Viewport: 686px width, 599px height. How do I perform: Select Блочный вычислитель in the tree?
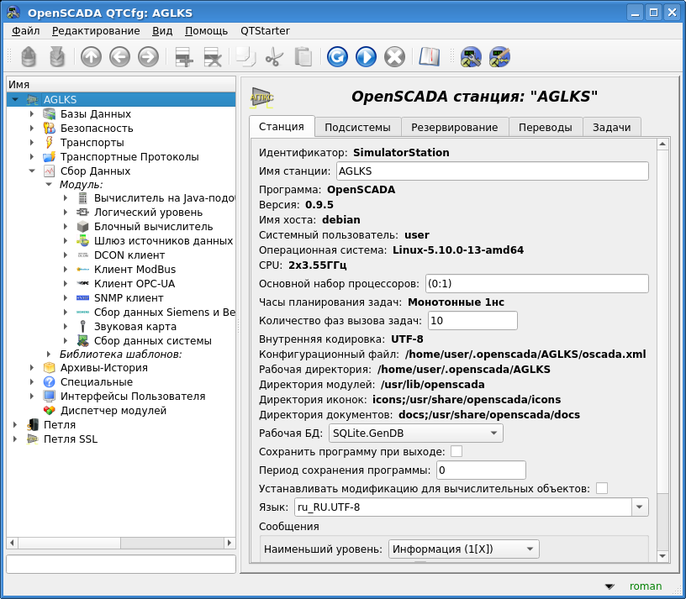(x=153, y=227)
